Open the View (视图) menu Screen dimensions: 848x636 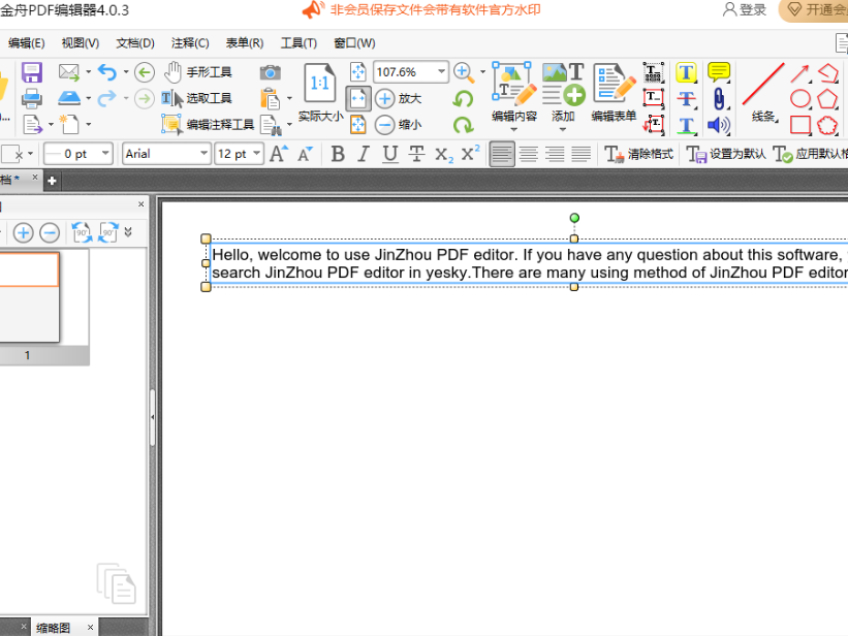click(80, 43)
